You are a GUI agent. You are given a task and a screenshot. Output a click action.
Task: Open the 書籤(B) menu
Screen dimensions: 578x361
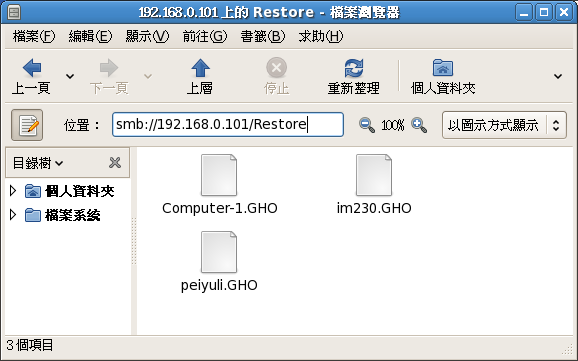pos(263,36)
